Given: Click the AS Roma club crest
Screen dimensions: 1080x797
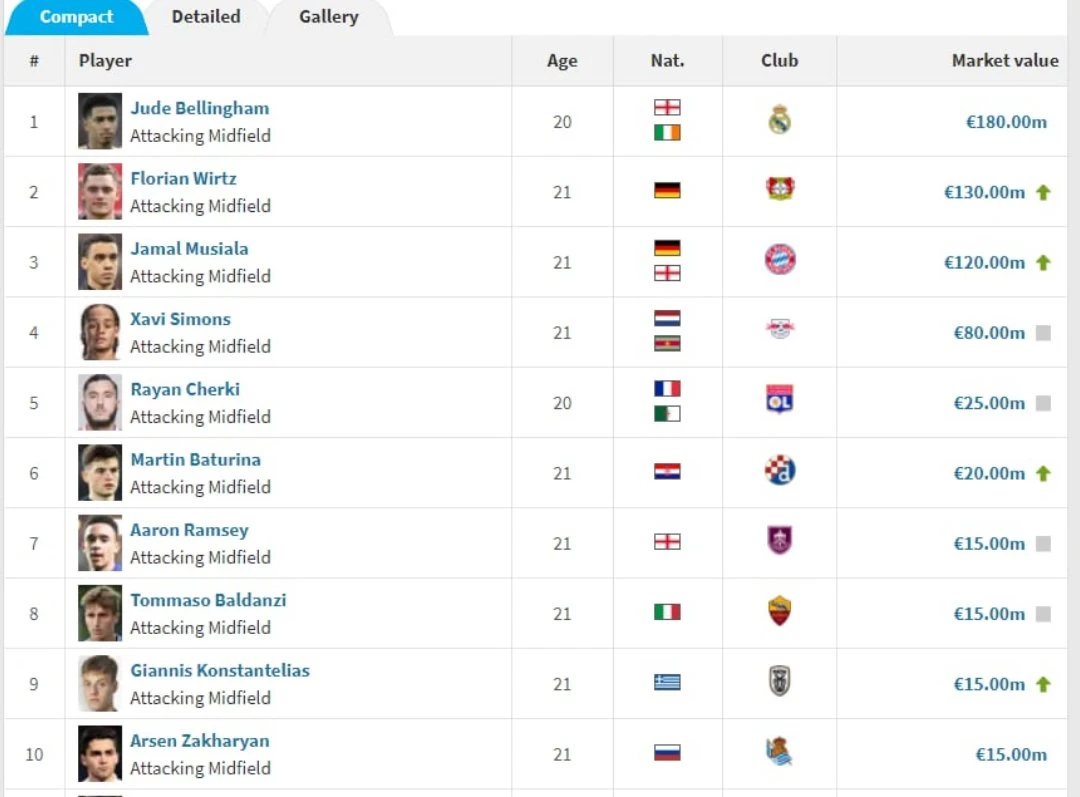Looking at the screenshot, I should [779, 611].
